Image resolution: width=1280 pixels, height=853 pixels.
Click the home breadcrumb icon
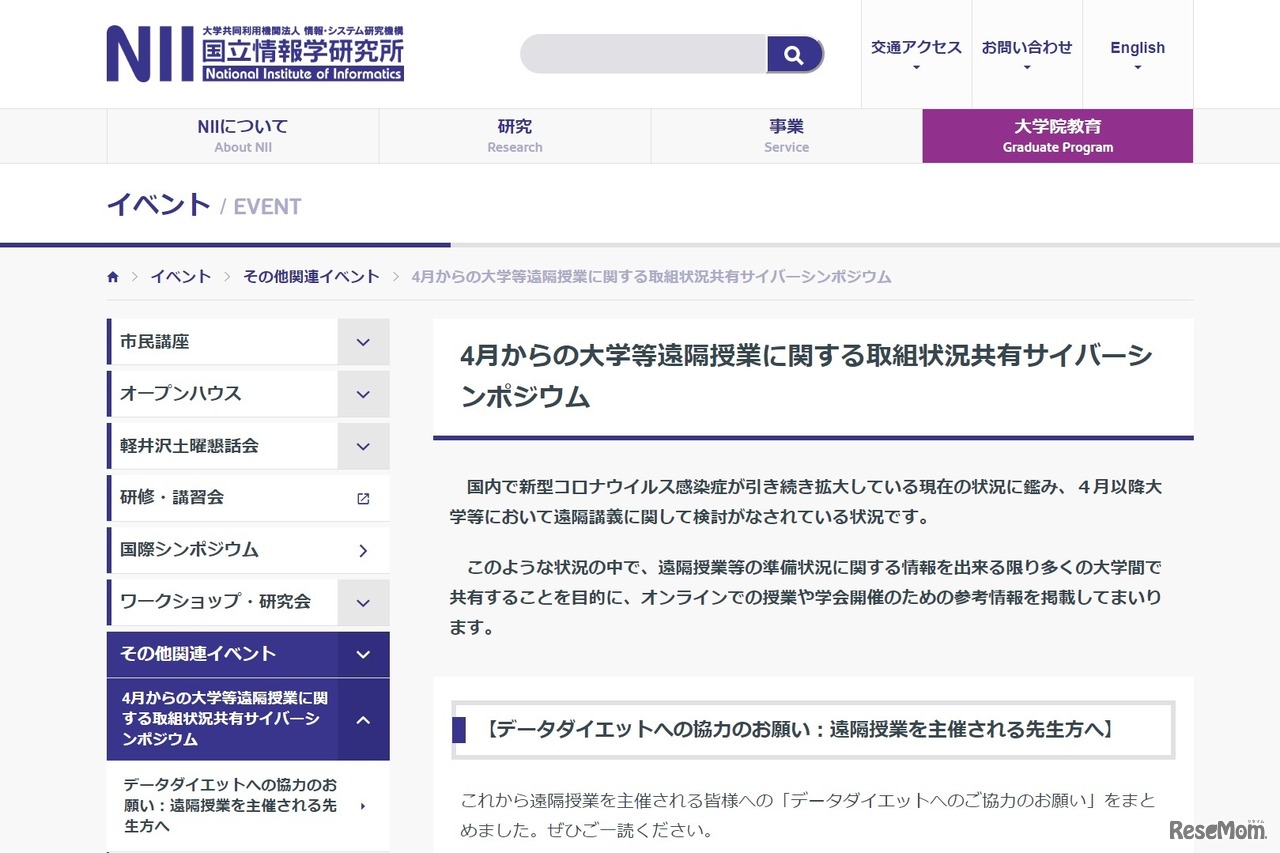pos(112,276)
